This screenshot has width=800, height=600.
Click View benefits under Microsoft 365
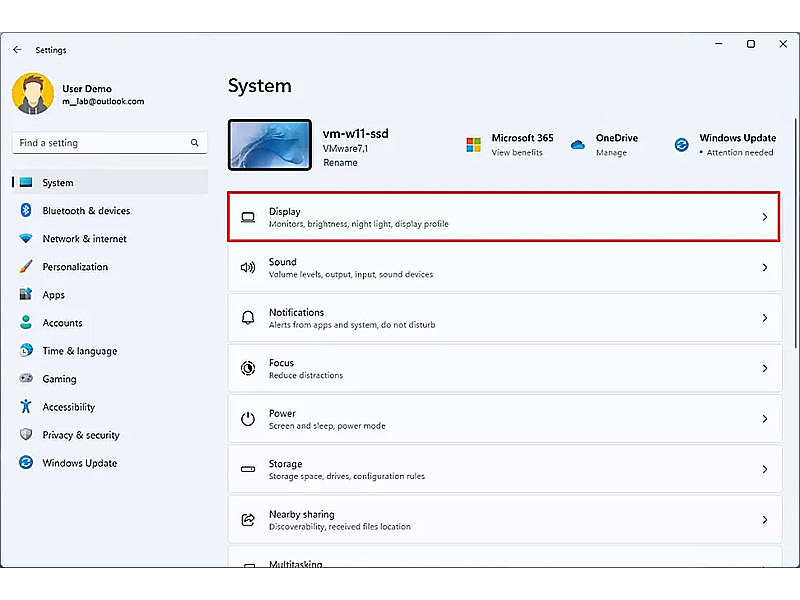click(x=517, y=153)
